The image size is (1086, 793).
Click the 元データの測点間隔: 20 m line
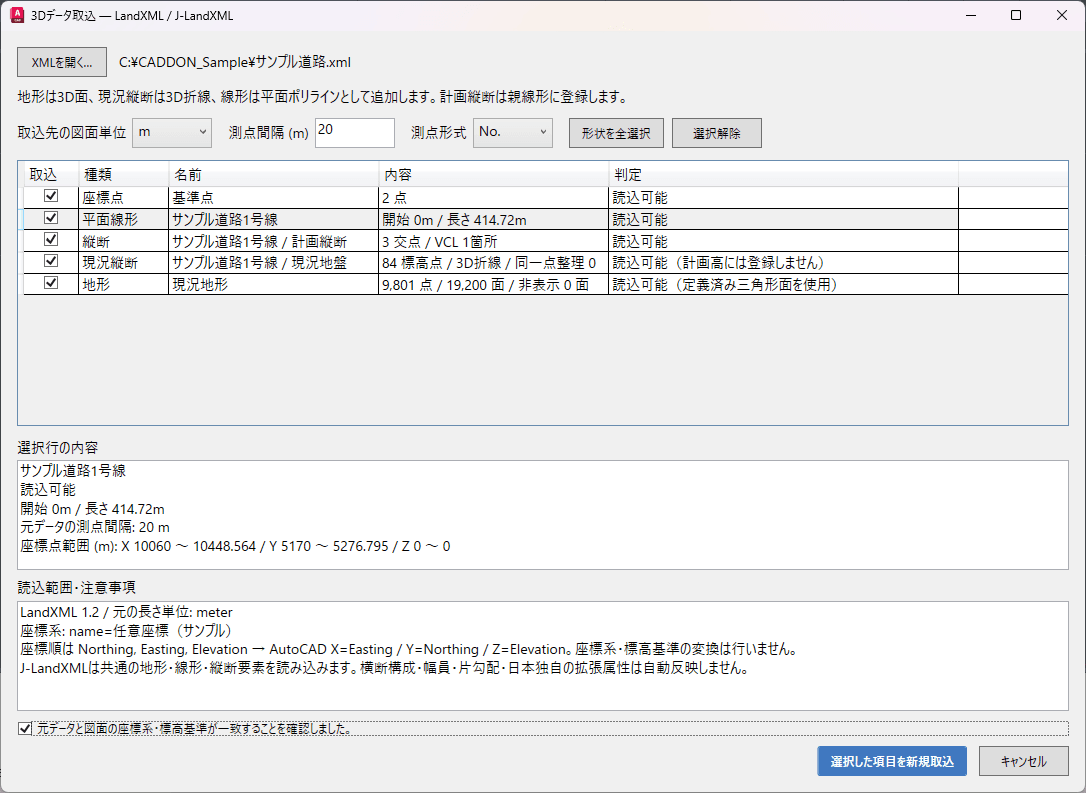95,527
